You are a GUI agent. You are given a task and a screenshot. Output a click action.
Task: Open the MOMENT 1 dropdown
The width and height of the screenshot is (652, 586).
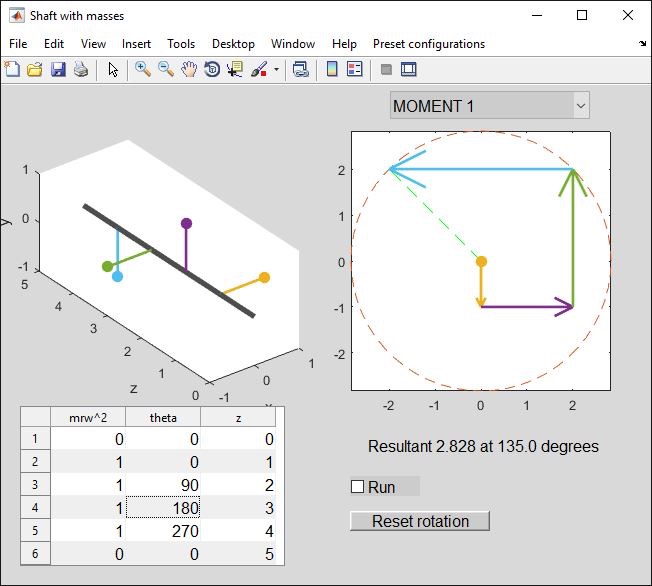point(489,106)
